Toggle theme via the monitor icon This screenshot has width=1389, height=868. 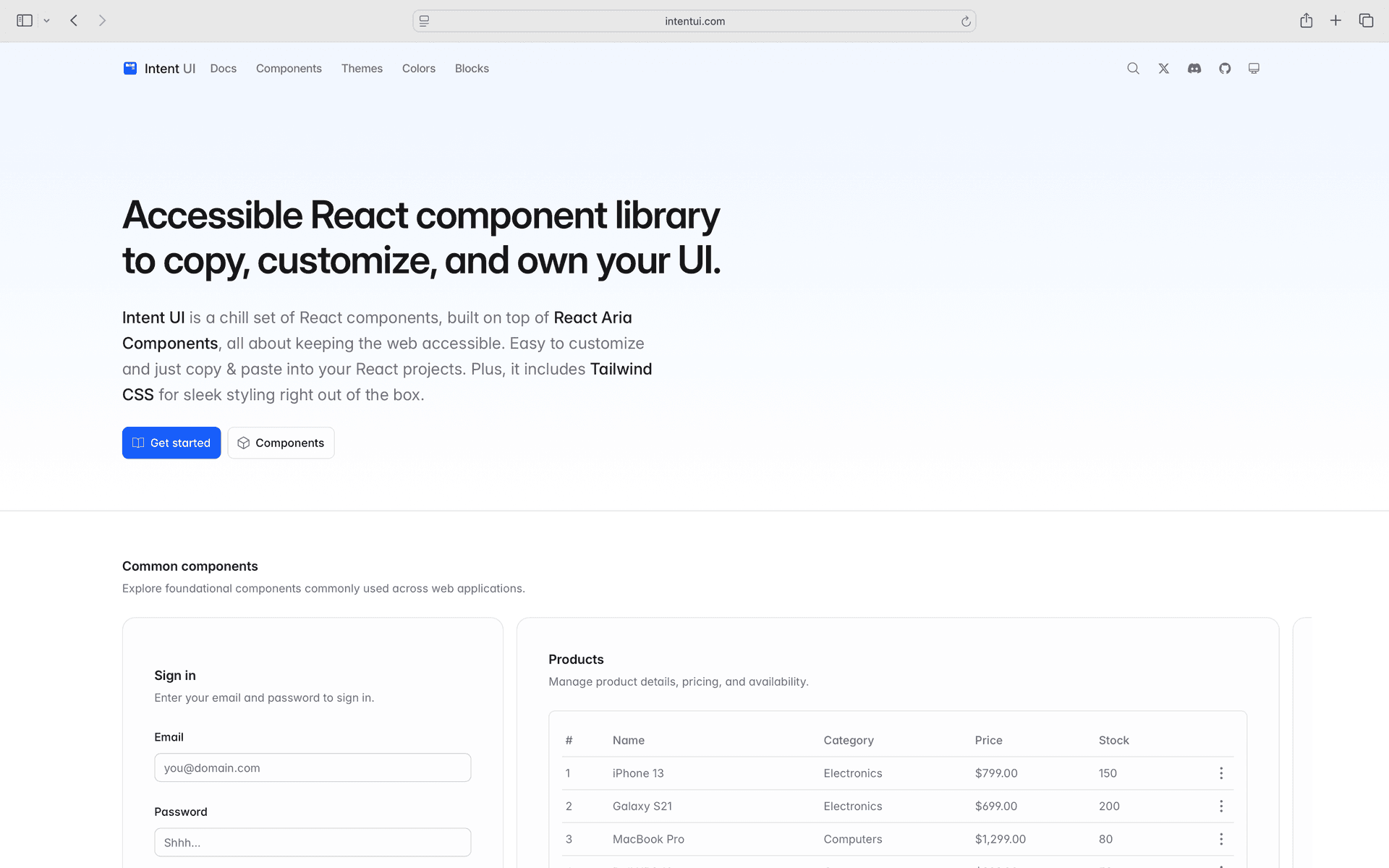click(x=1254, y=68)
